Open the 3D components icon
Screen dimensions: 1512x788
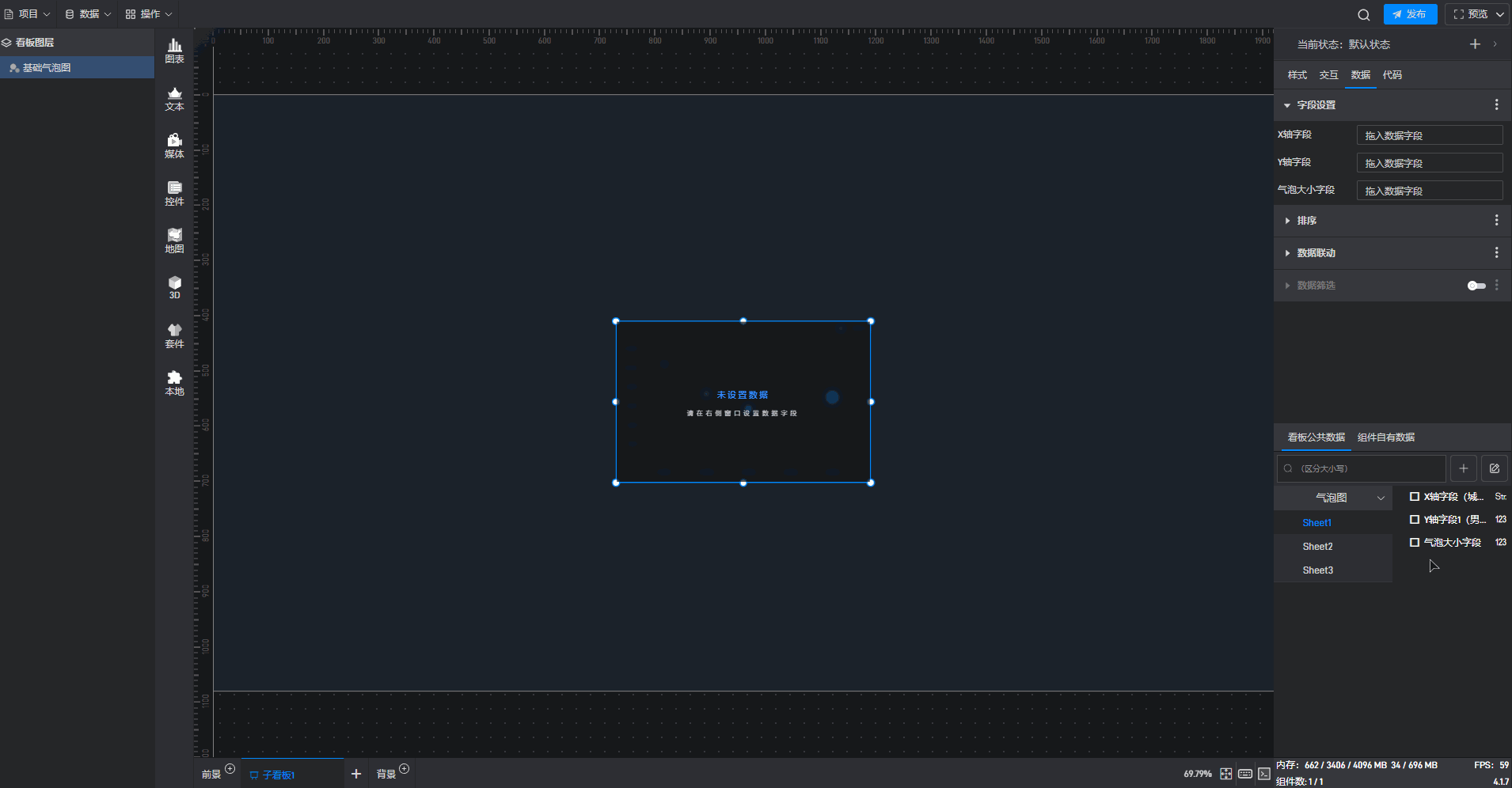click(174, 287)
